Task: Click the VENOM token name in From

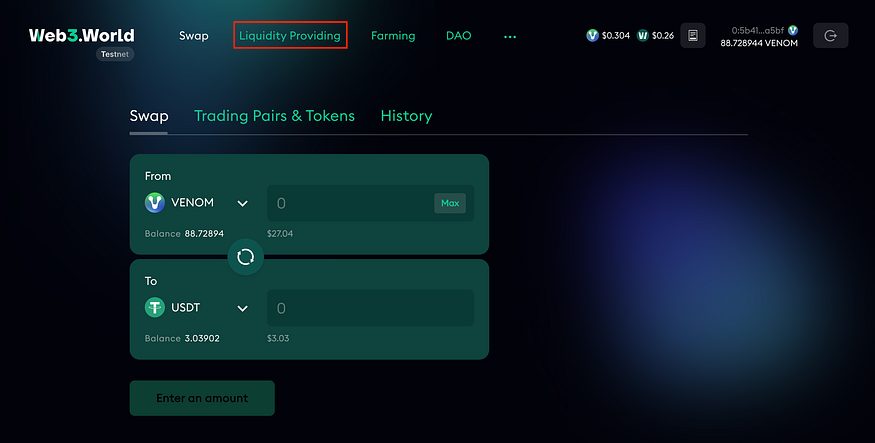Action: click(193, 203)
